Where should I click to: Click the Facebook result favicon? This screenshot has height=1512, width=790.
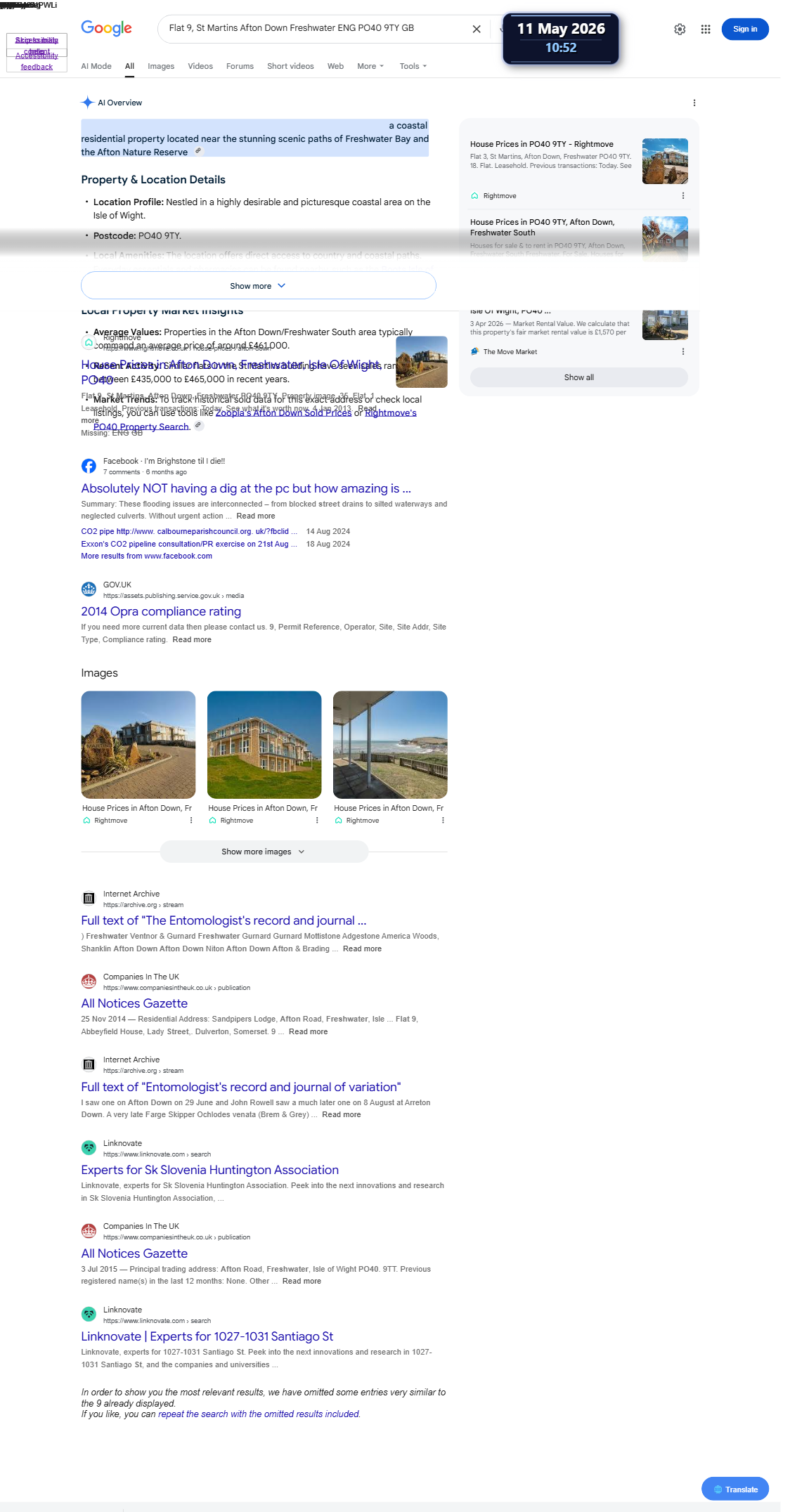(x=89, y=466)
